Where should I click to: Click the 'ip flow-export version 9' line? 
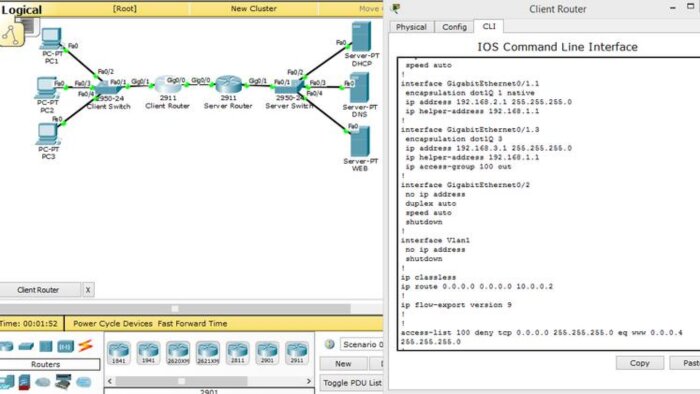(x=456, y=305)
